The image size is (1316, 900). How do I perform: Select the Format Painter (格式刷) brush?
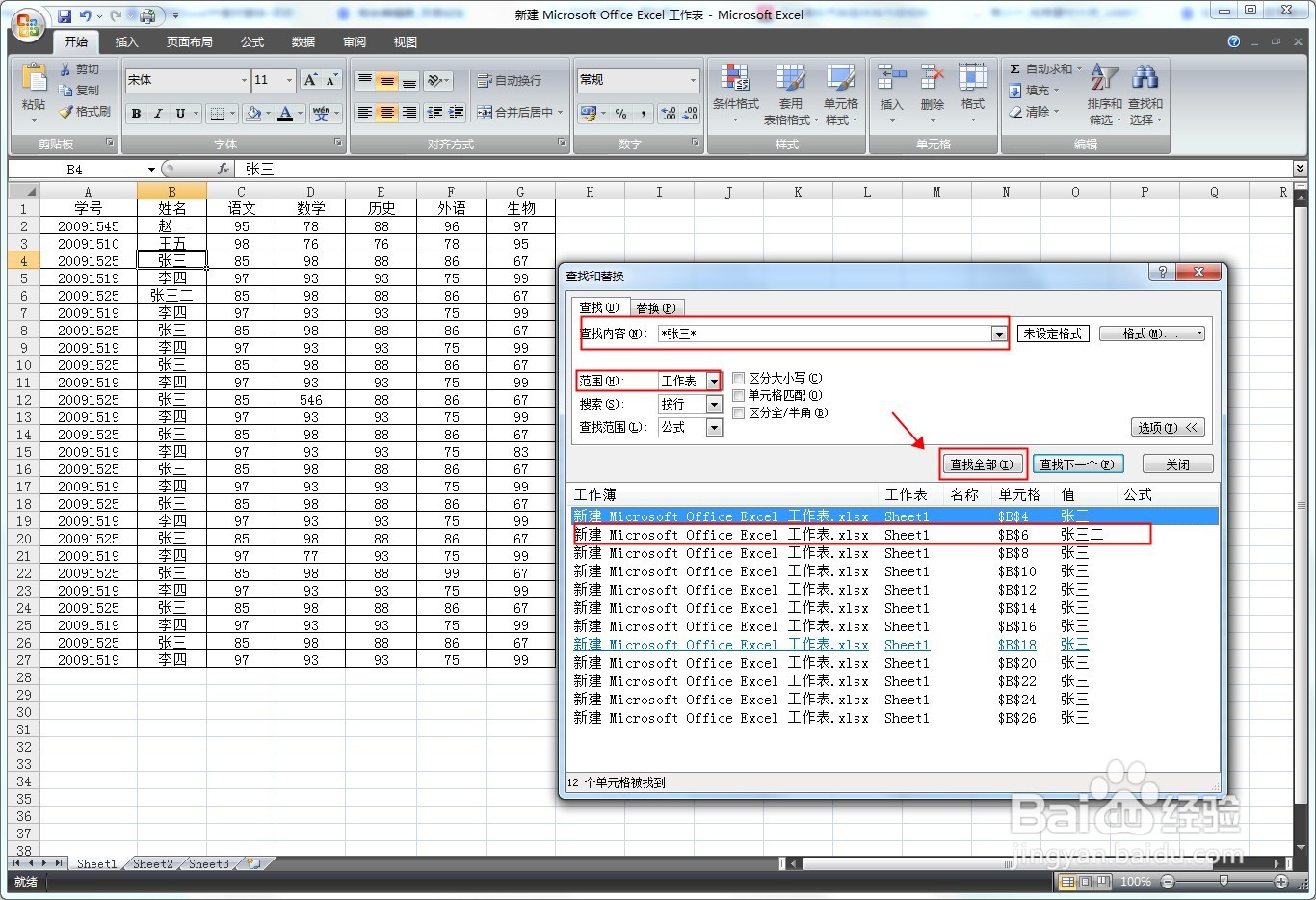pos(66,112)
